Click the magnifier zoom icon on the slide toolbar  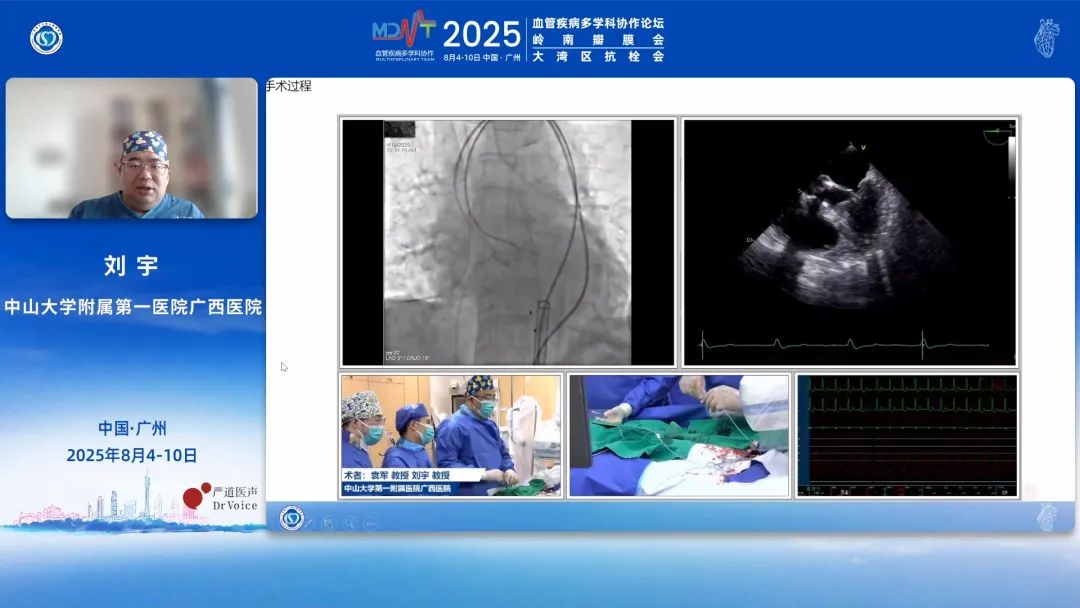click(x=350, y=523)
